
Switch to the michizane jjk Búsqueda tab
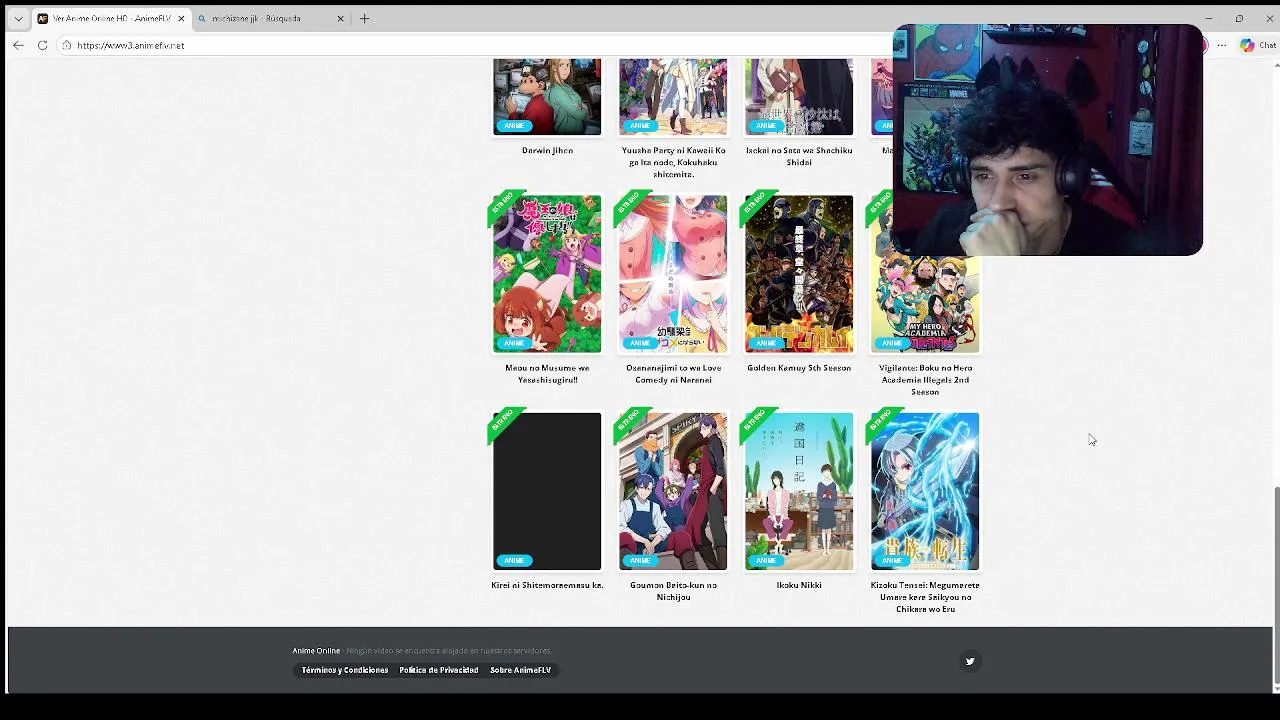270,18
